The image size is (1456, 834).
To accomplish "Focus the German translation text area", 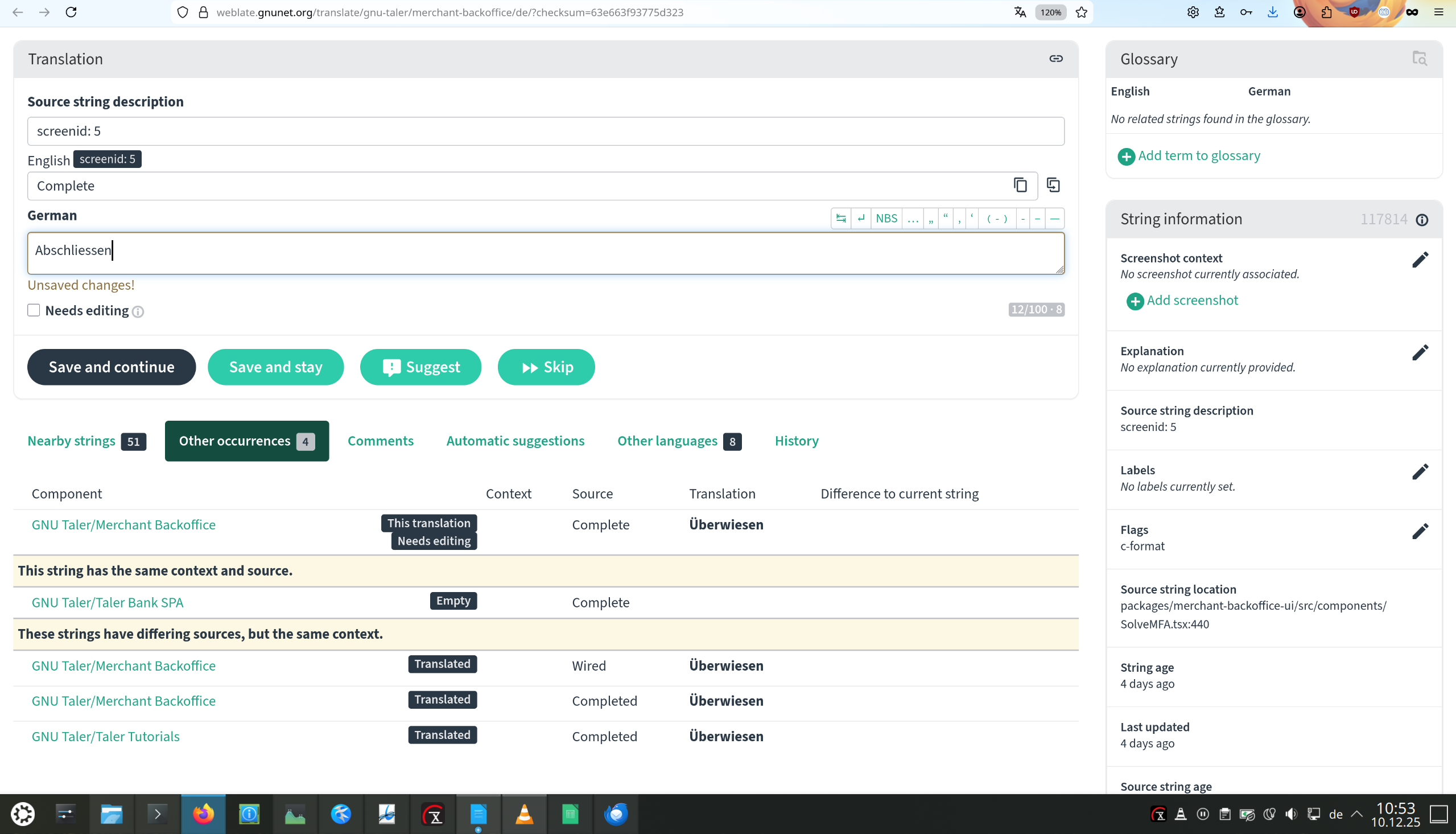I will [x=545, y=253].
